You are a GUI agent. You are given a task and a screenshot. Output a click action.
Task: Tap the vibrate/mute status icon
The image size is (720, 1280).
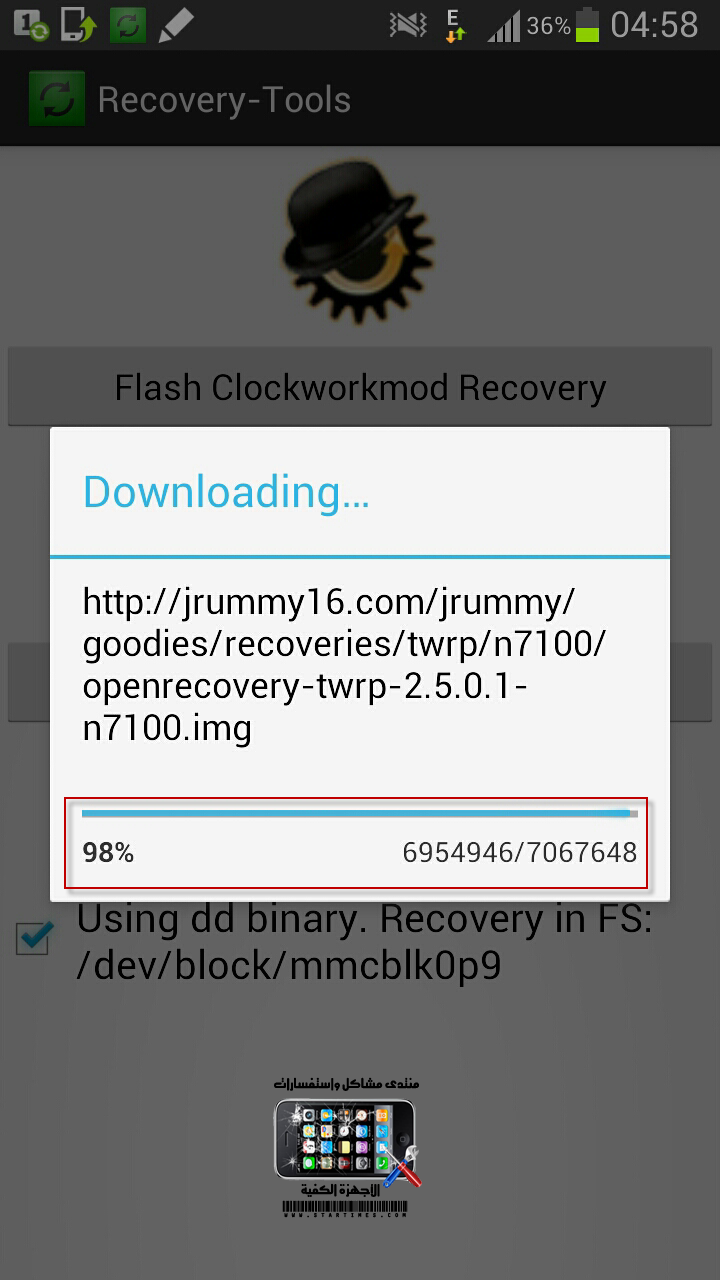tap(408, 25)
